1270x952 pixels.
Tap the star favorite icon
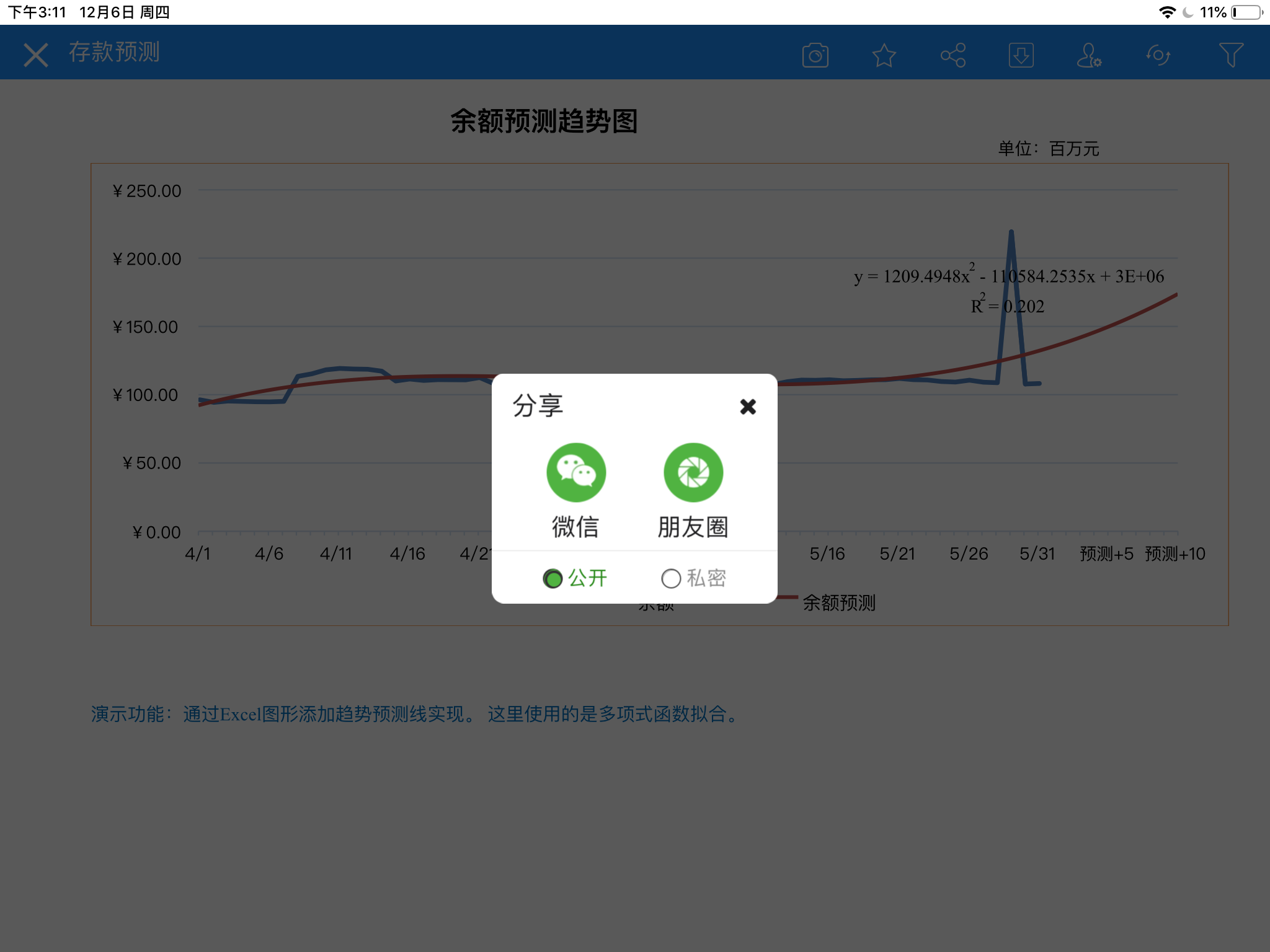(x=884, y=55)
